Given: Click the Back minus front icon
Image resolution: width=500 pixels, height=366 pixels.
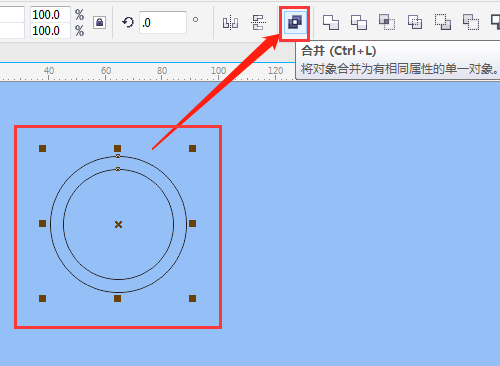Looking at the screenshot, I should pyautogui.click(x=471, y=22).
